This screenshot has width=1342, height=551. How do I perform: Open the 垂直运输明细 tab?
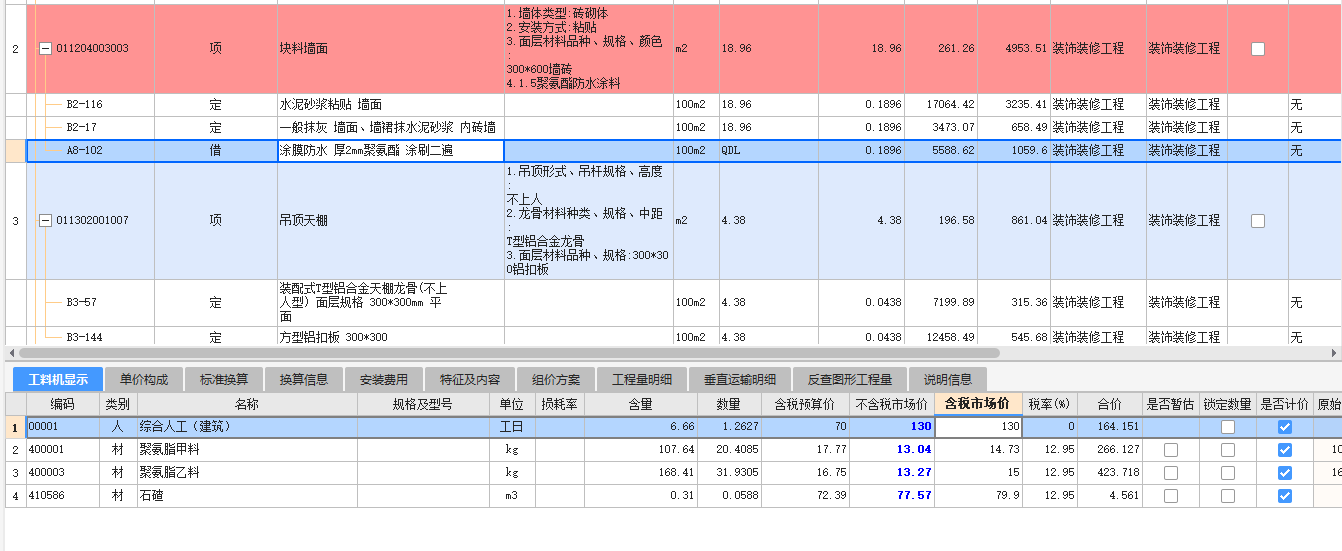click(740, 380)
